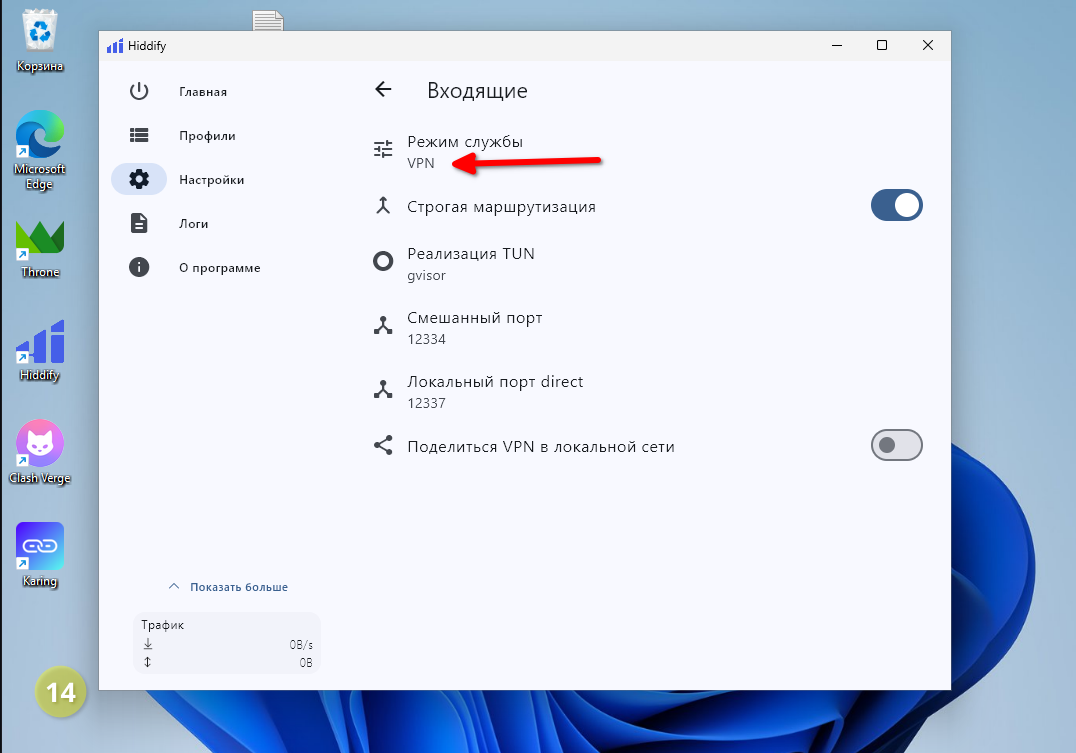Select the Настройки menu item
1076x753 pixels.
tap(211, 180)
